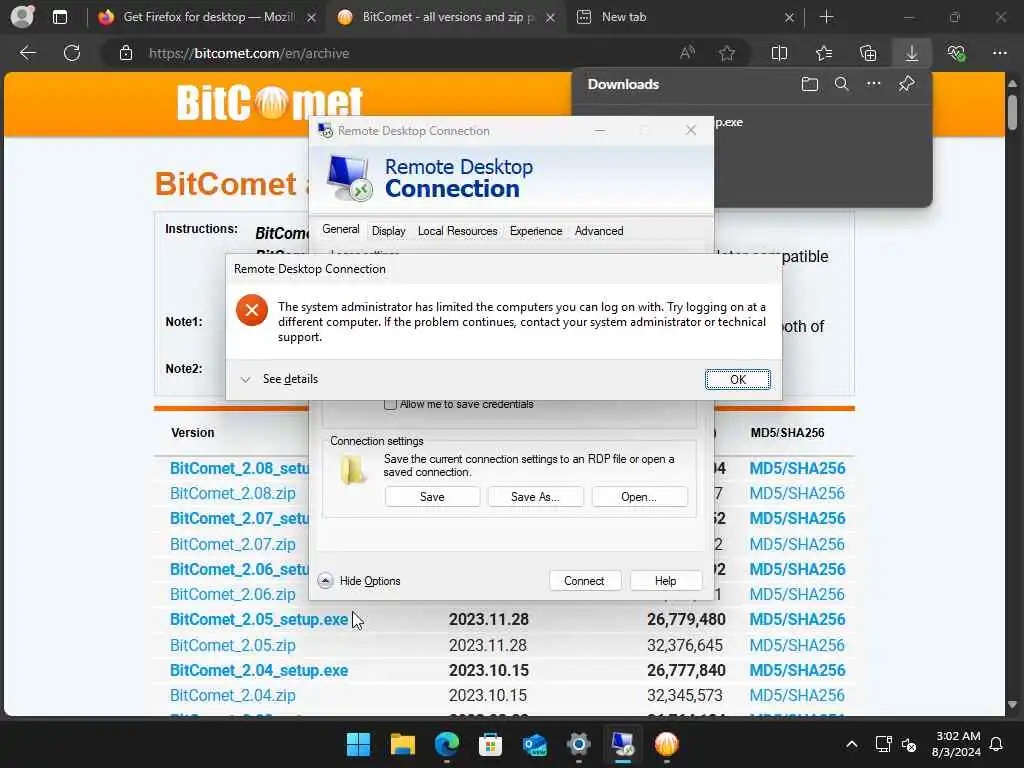Switch to the Display tab
The width and height of the screenshot is (1024, 768).
[389, 231]
